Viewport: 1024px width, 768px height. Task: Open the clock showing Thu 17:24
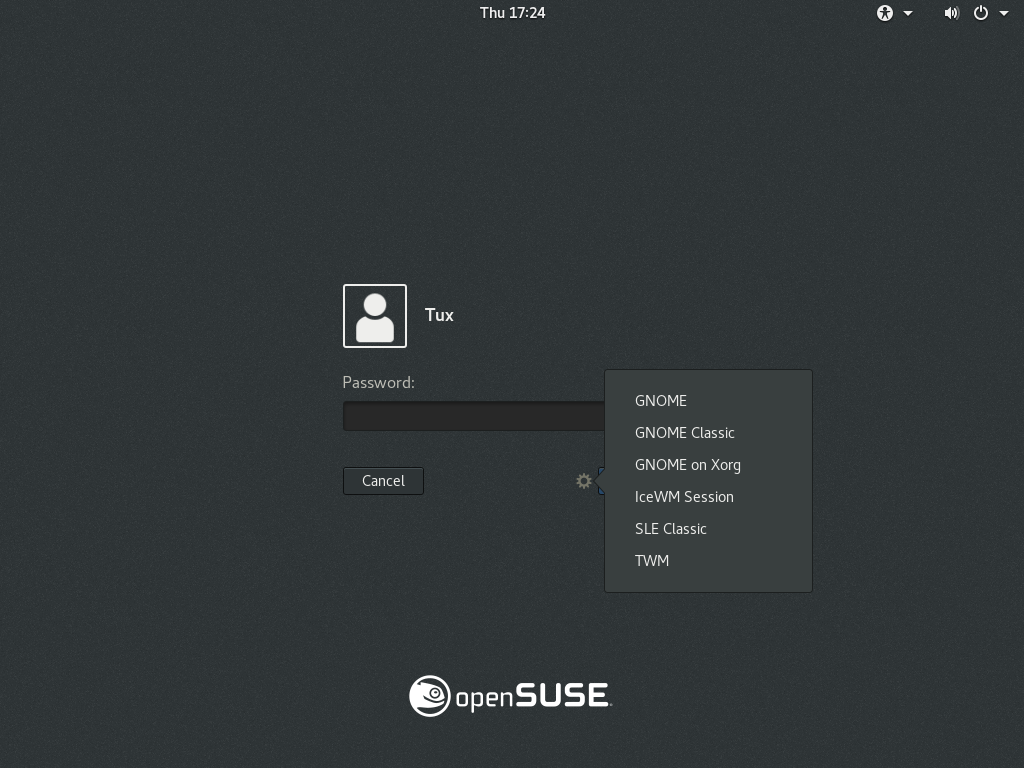[x=513, y=13]
